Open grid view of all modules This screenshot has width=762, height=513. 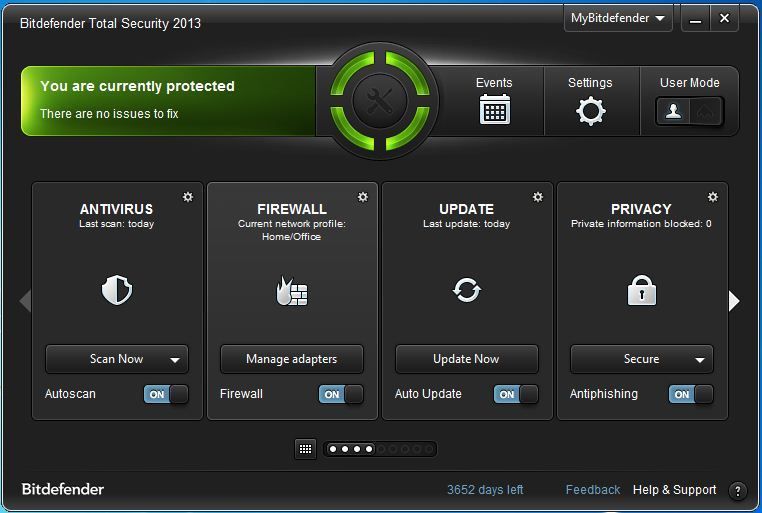[x=306, y=449]
